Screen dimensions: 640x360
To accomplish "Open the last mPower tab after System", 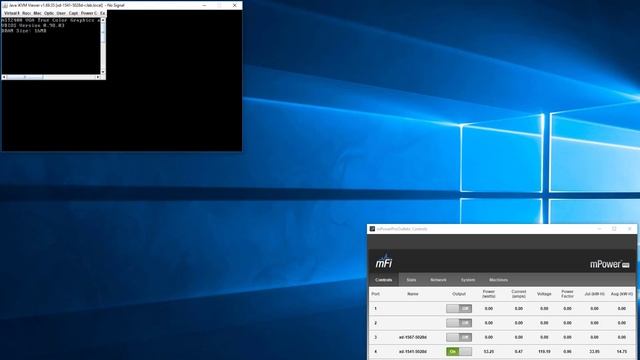I will 498,280.
